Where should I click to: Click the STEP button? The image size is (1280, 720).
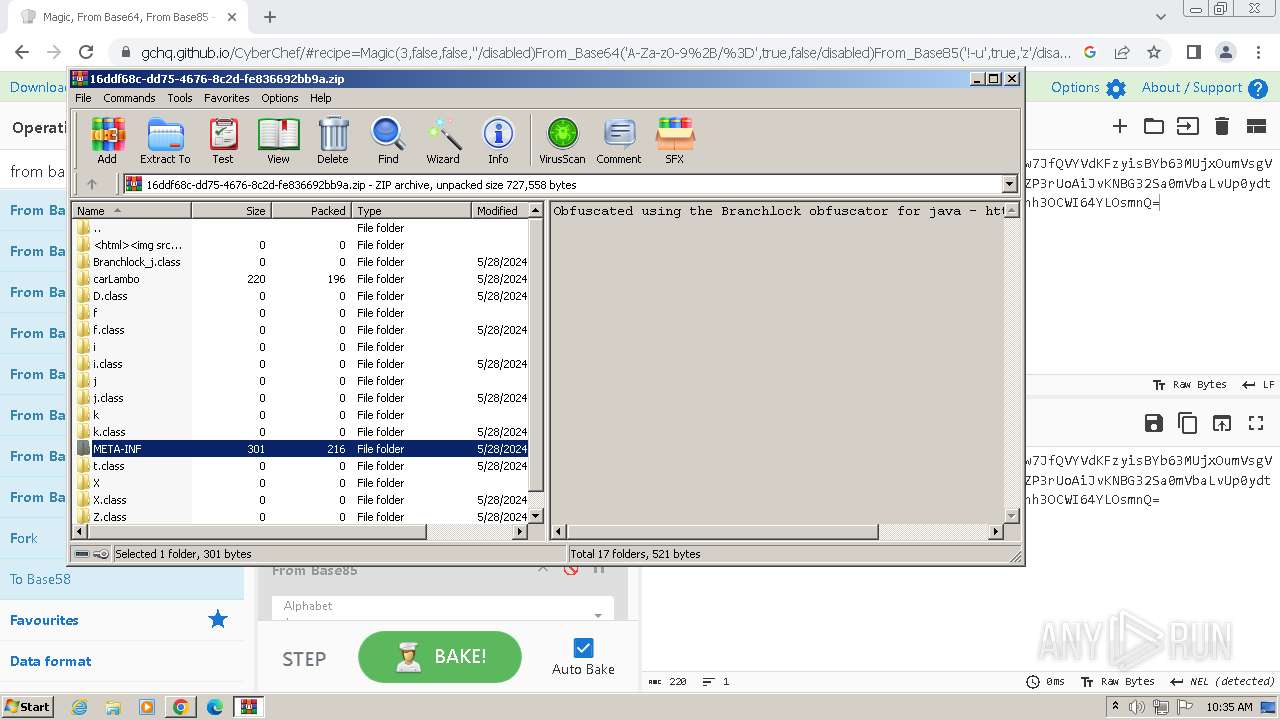coord(304,659)
